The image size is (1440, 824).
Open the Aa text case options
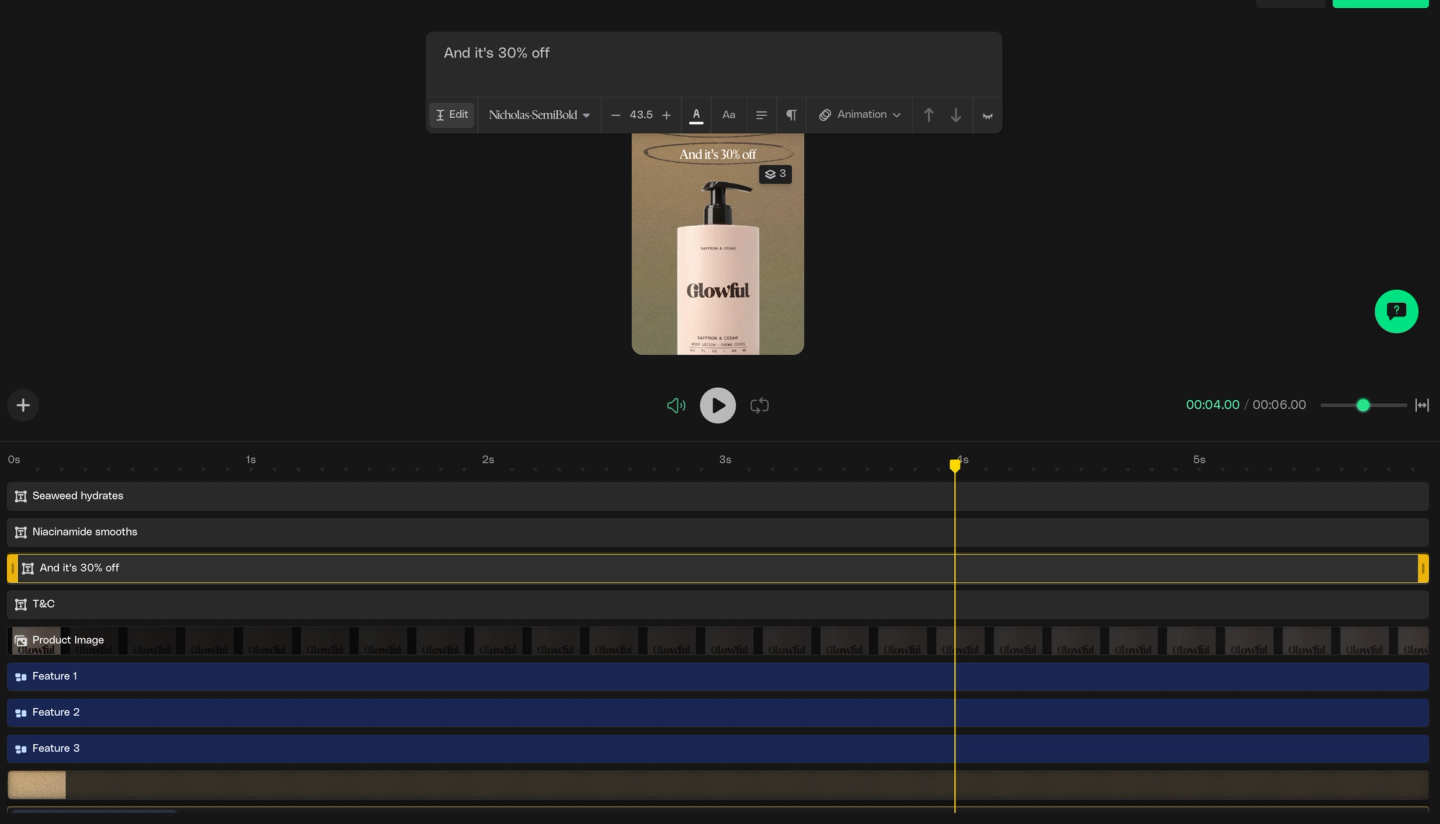coord(729,115)
